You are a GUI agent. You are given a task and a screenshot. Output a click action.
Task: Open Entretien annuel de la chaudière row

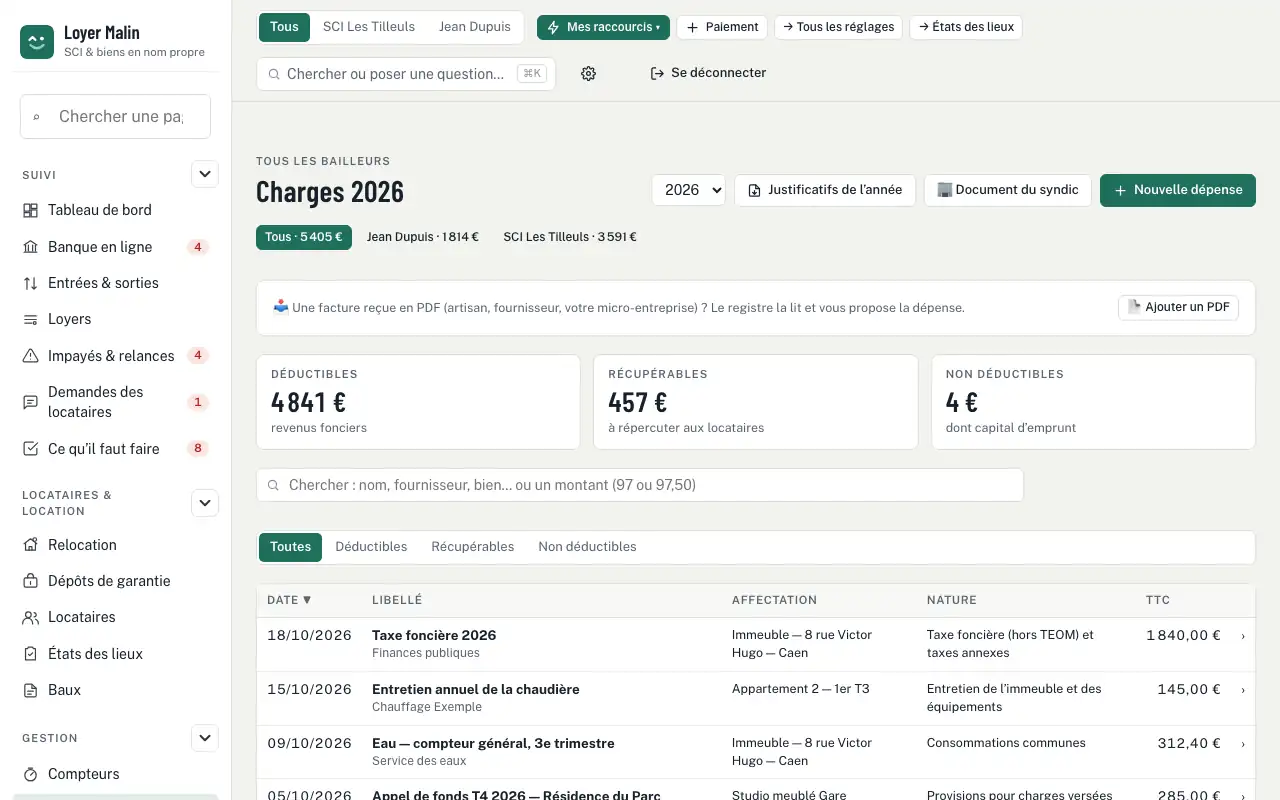[756, 698]
